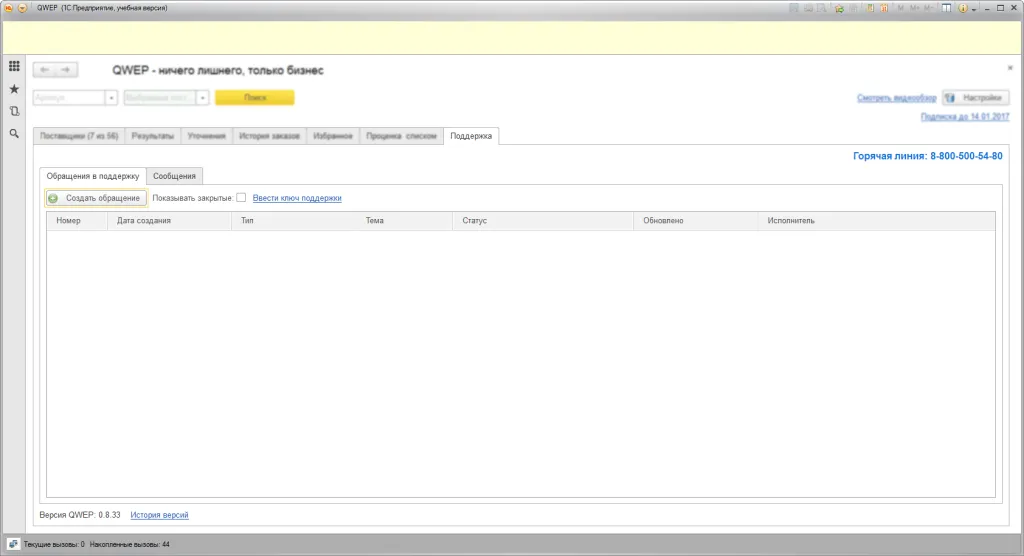Click the Исполнитель column header
1024x556 pixels.
pyautogui.click(x=876, y=221)
